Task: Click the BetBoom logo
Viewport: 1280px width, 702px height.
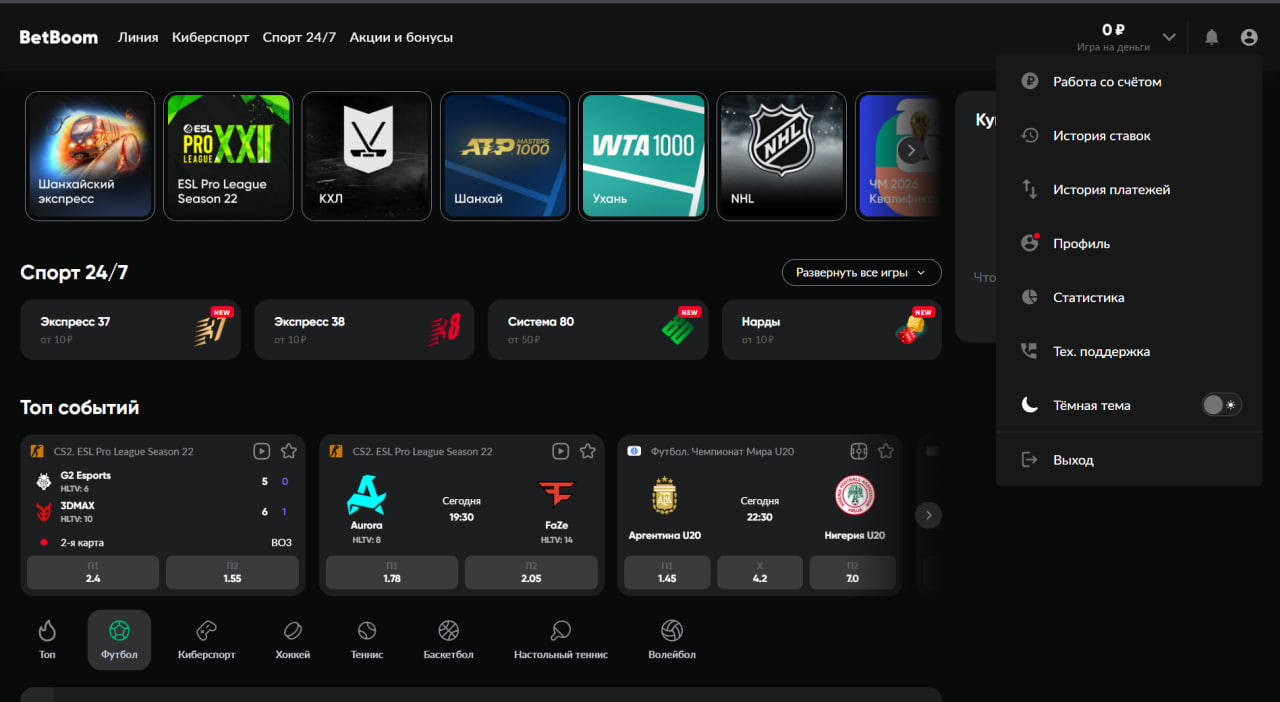Action: click(x=59, y=37)
